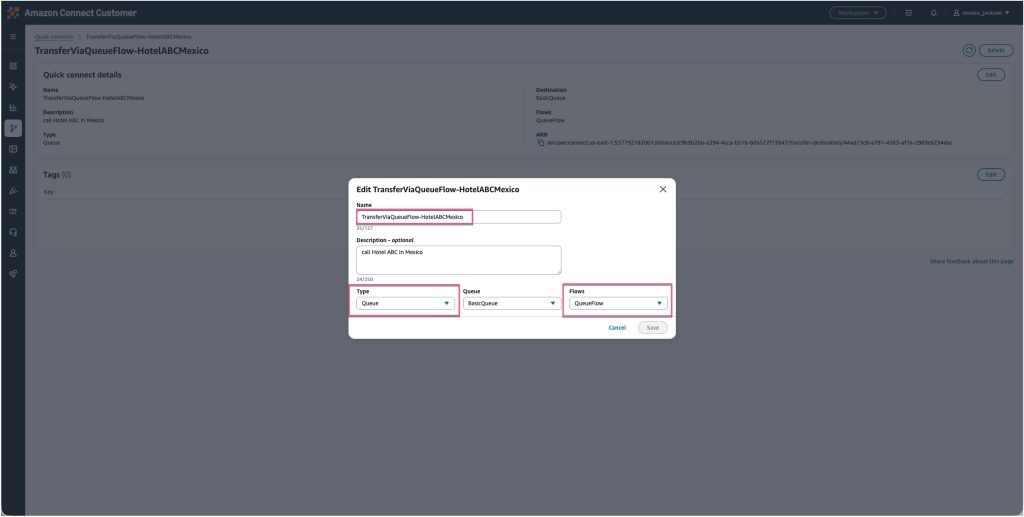Viewport: 1024px width, 517px height.
Task: Open the dashboard grid icon in sidebar
Action: coord(13,66)
